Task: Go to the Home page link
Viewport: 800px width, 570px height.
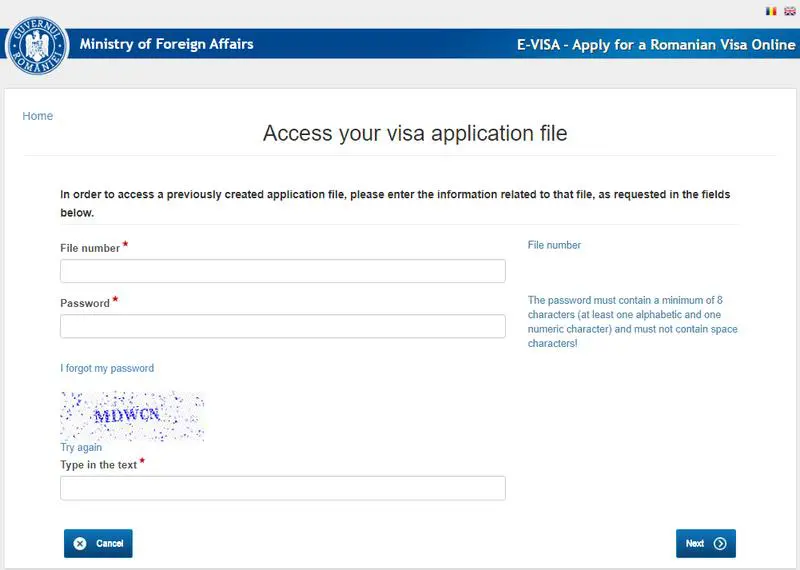Action: point(38,116)
